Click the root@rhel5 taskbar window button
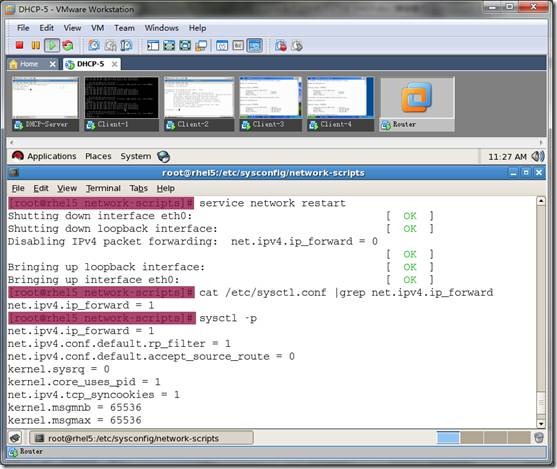557x469 pixels. pos(141,438)
